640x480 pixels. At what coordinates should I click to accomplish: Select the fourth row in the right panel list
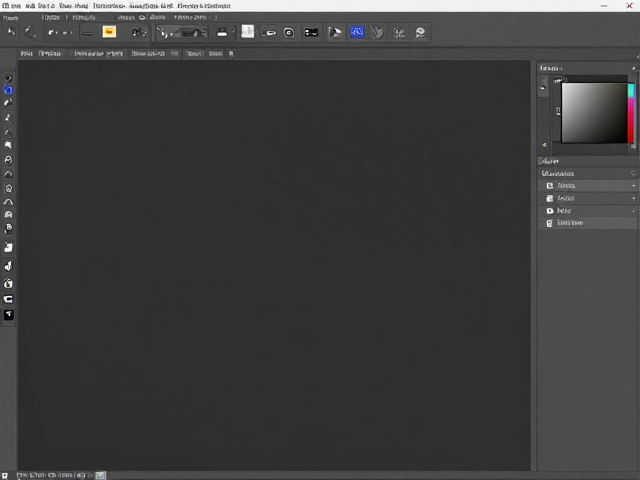tap(588, 223)
